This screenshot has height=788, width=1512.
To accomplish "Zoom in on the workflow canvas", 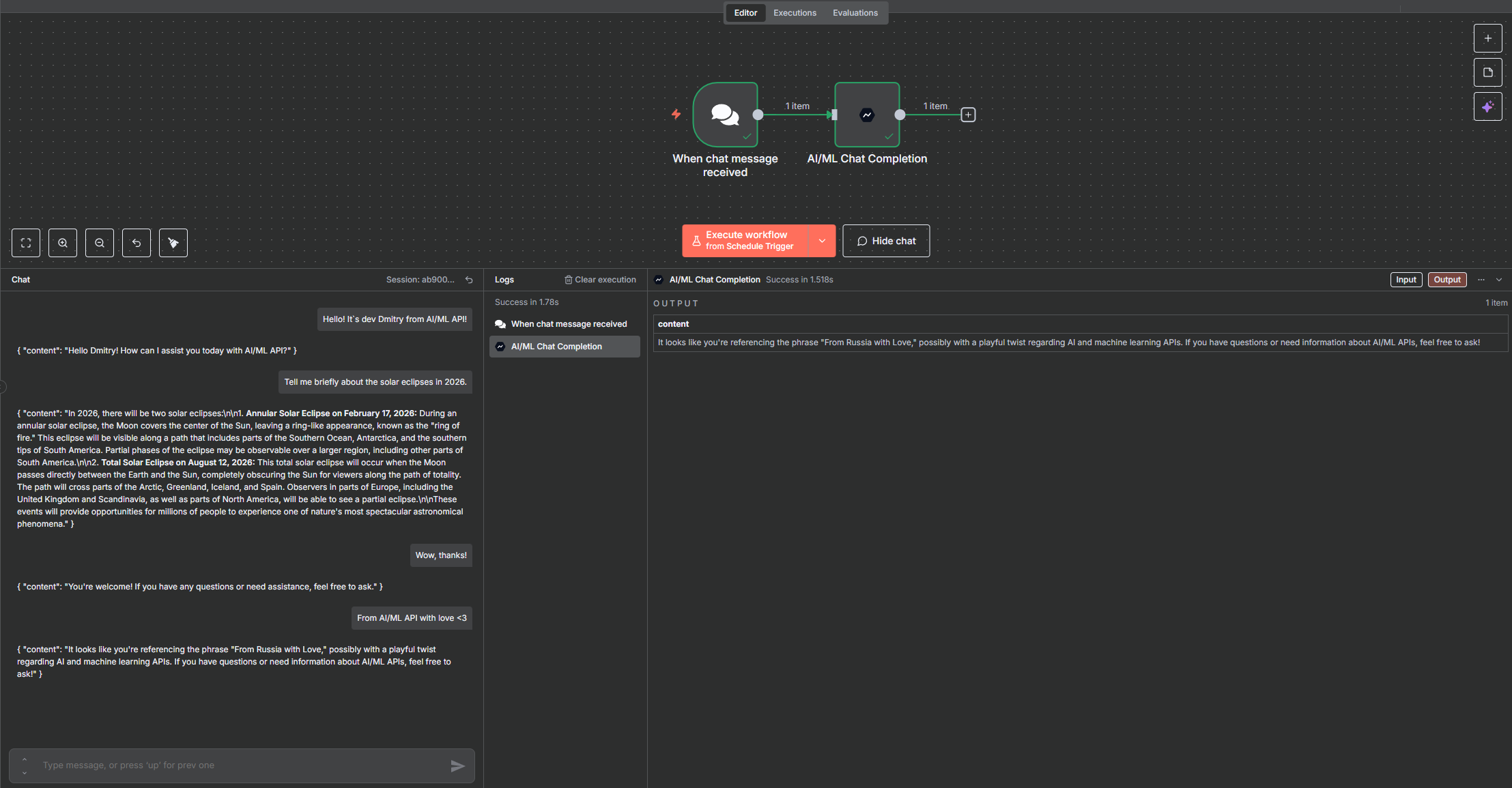I will point(63,243).
